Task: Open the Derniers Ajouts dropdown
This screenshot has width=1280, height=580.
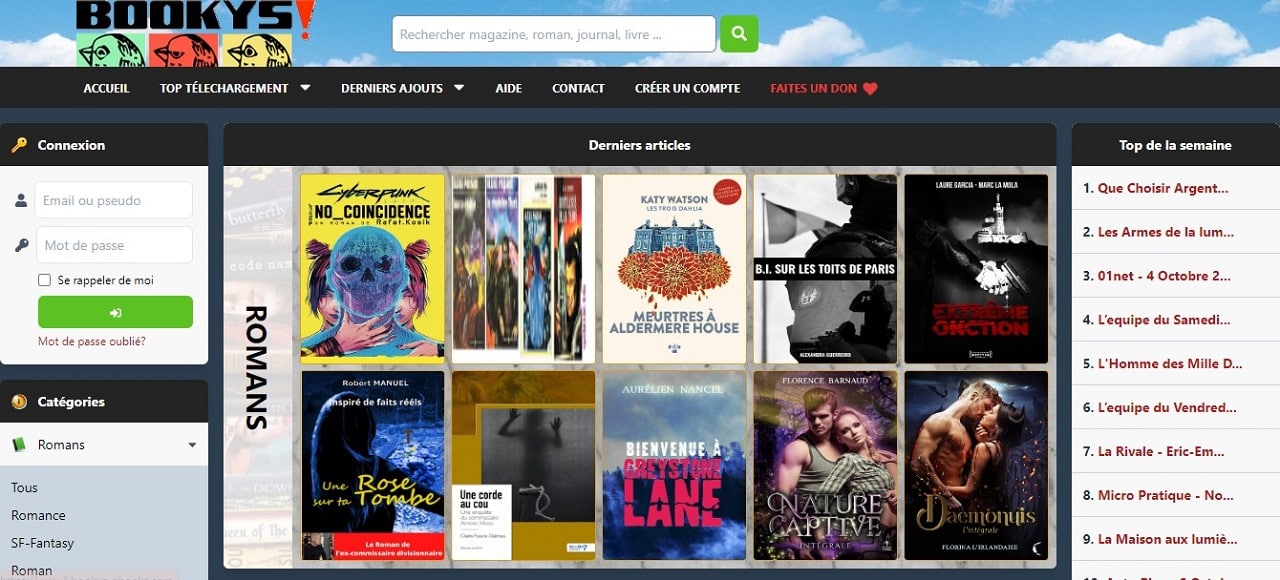Action: coord(459,88)
